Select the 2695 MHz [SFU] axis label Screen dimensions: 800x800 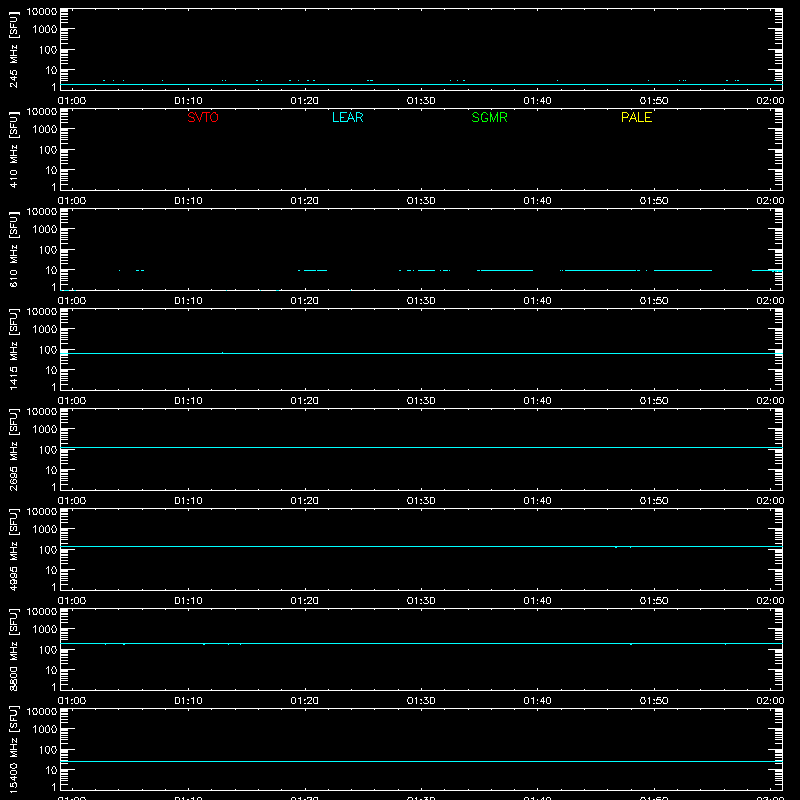(x=14, y=450)
